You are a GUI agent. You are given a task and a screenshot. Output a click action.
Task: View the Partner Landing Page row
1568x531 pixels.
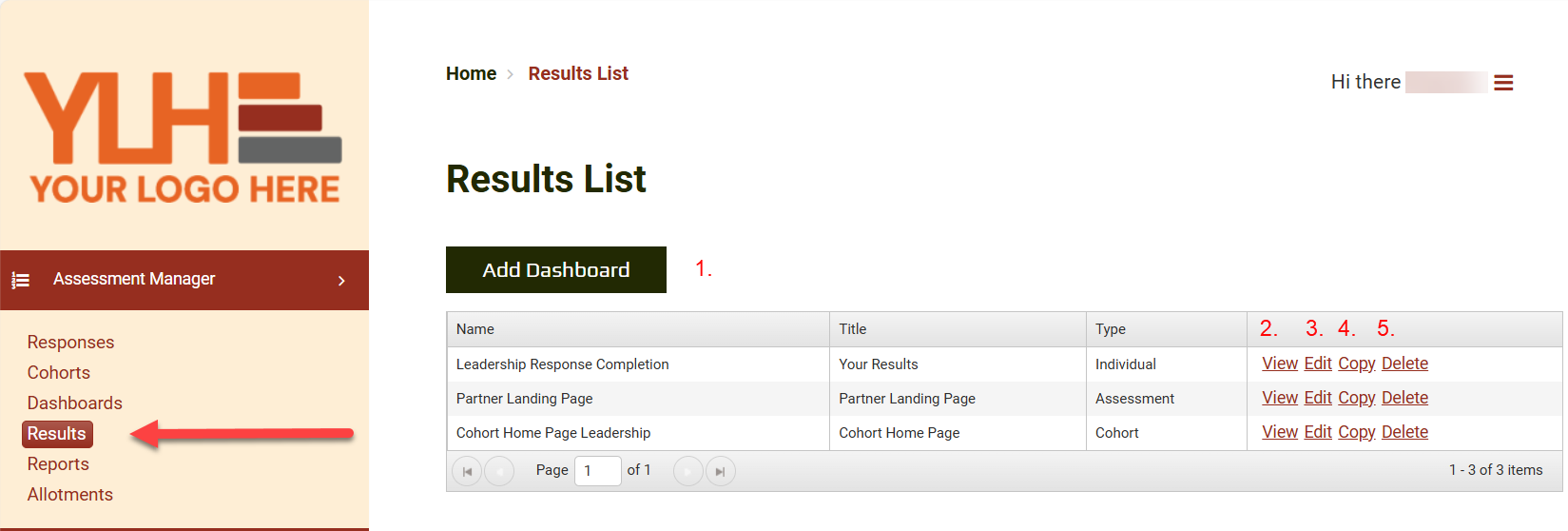[1280, 398]
